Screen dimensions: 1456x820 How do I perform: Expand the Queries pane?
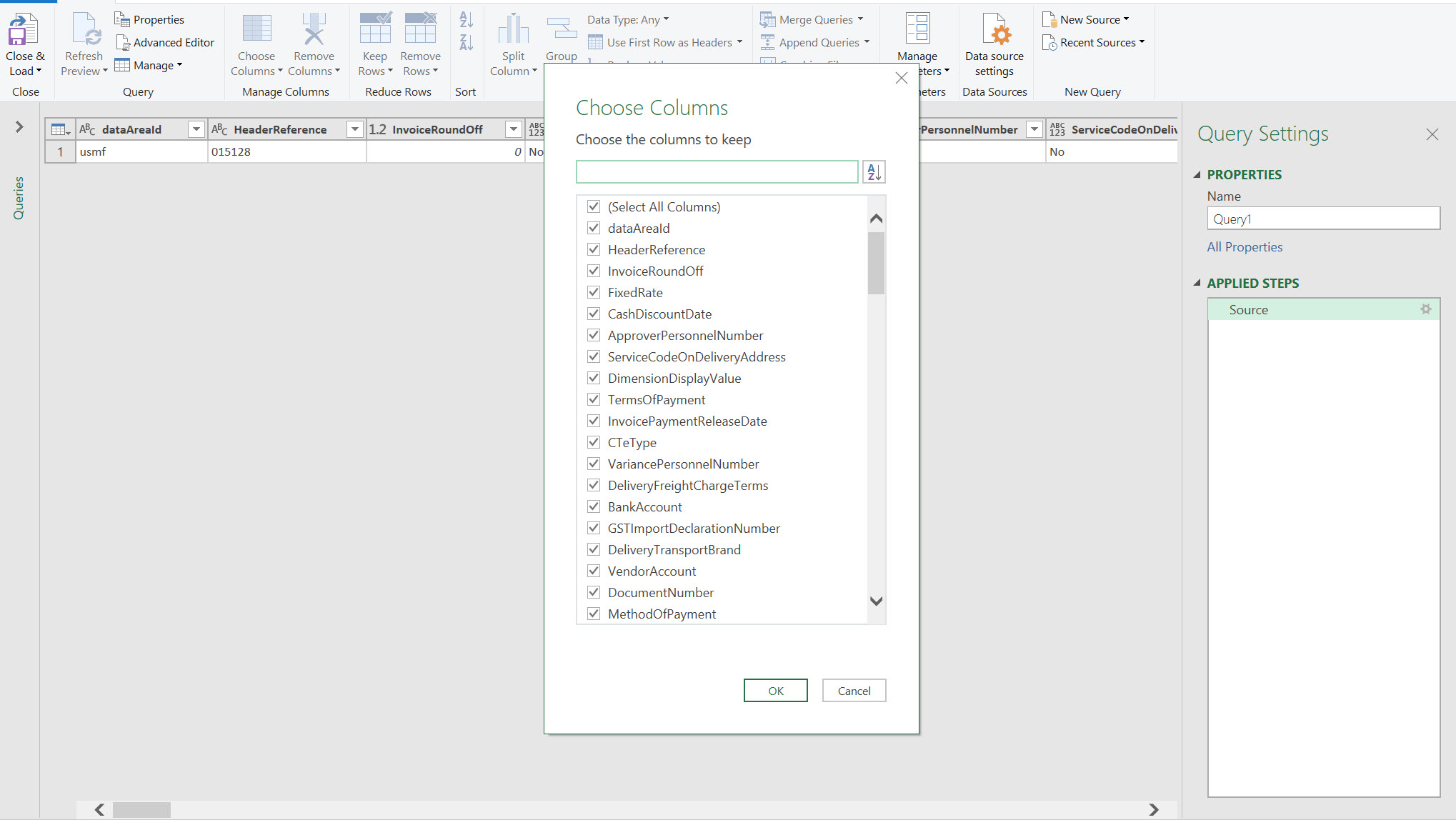point(19,127)
